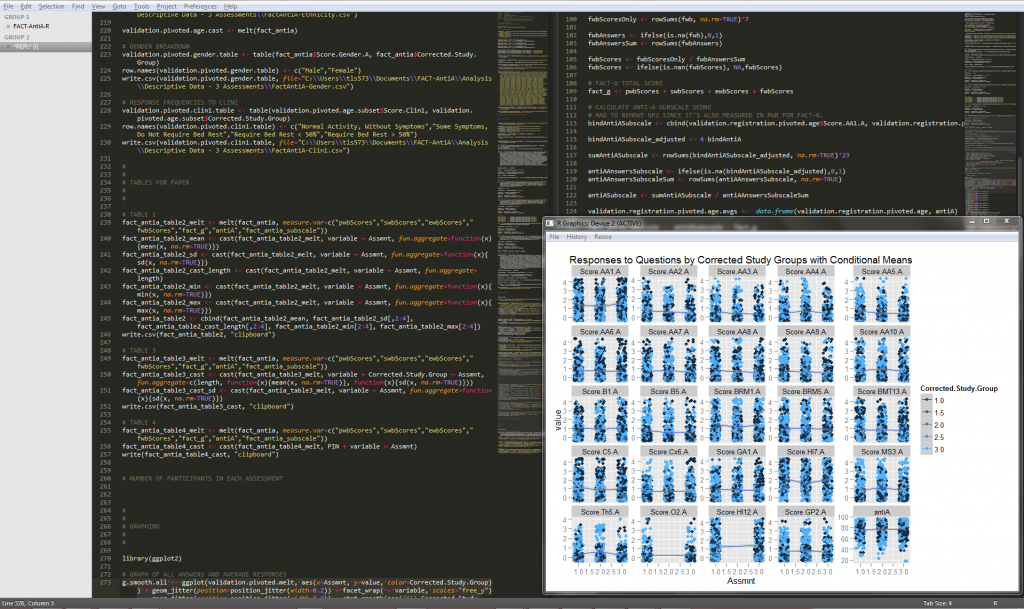
Task: Select legend entry 3.0 in Corrected.Study.Group
Action: click(x=940, y=449)
